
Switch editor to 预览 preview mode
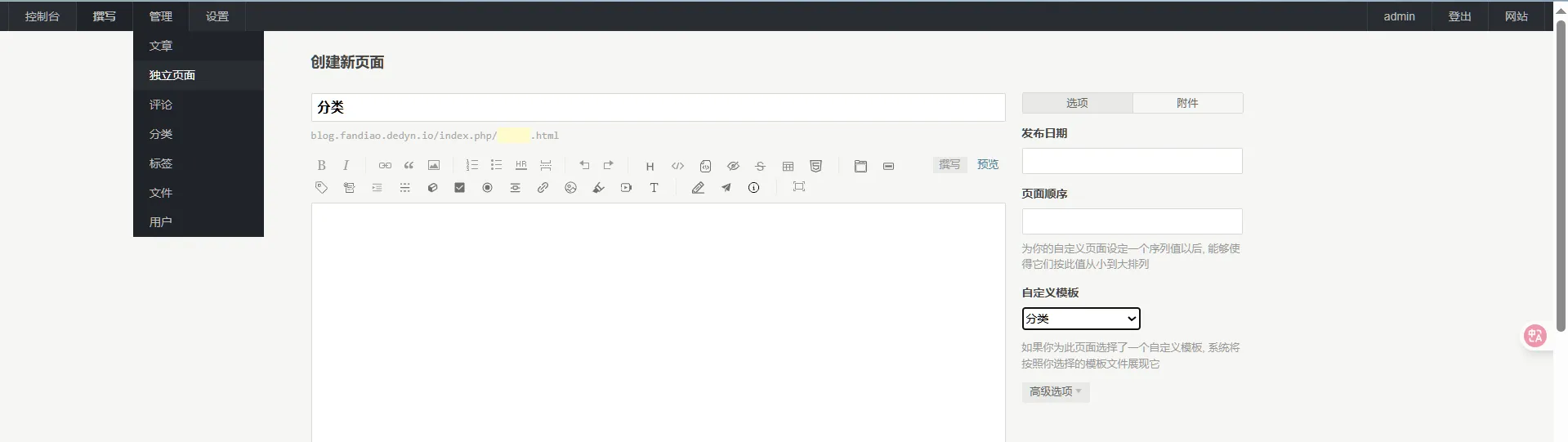click(988, 164)
